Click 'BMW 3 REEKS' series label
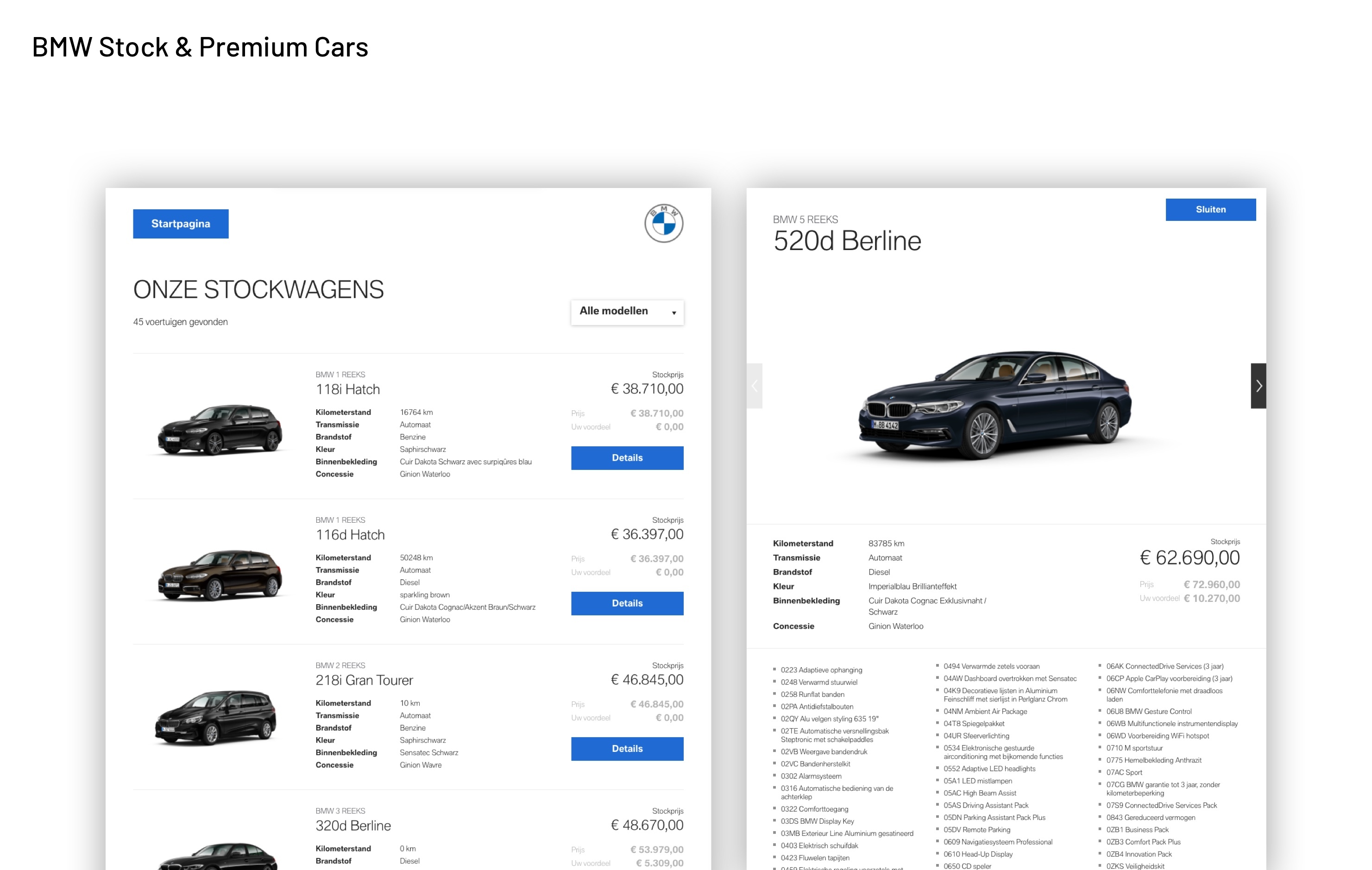Screen dimensions: 1372x870 pos(340,811)
